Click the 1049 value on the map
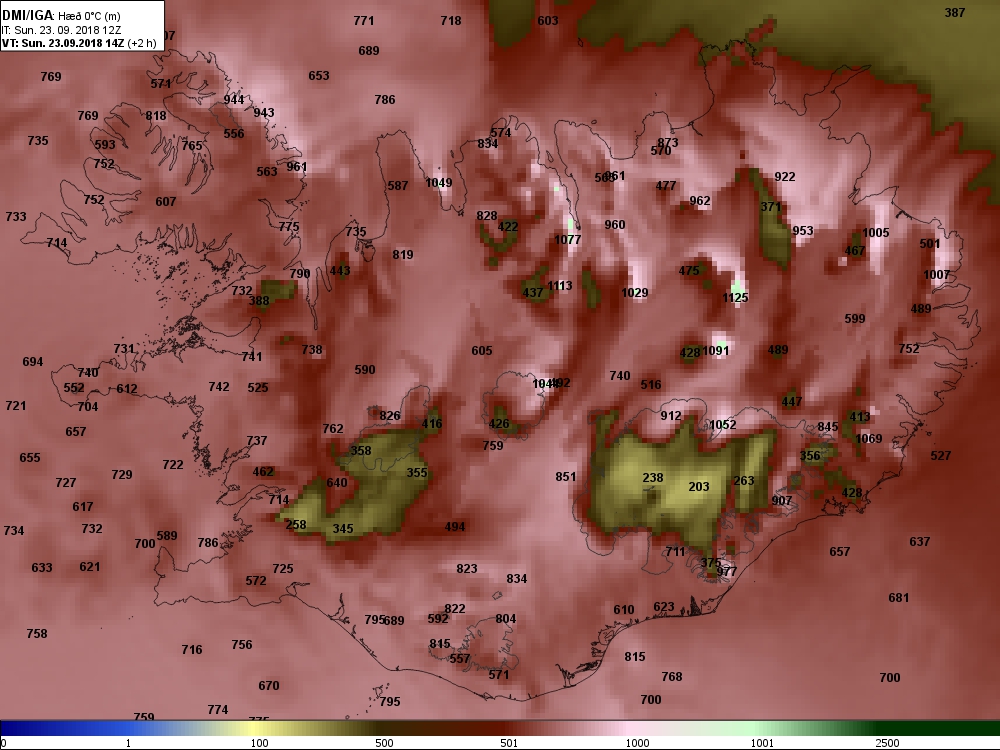The width and height of the screenshot is (1000, 750). pyautogui.click(x=439, y=182)
